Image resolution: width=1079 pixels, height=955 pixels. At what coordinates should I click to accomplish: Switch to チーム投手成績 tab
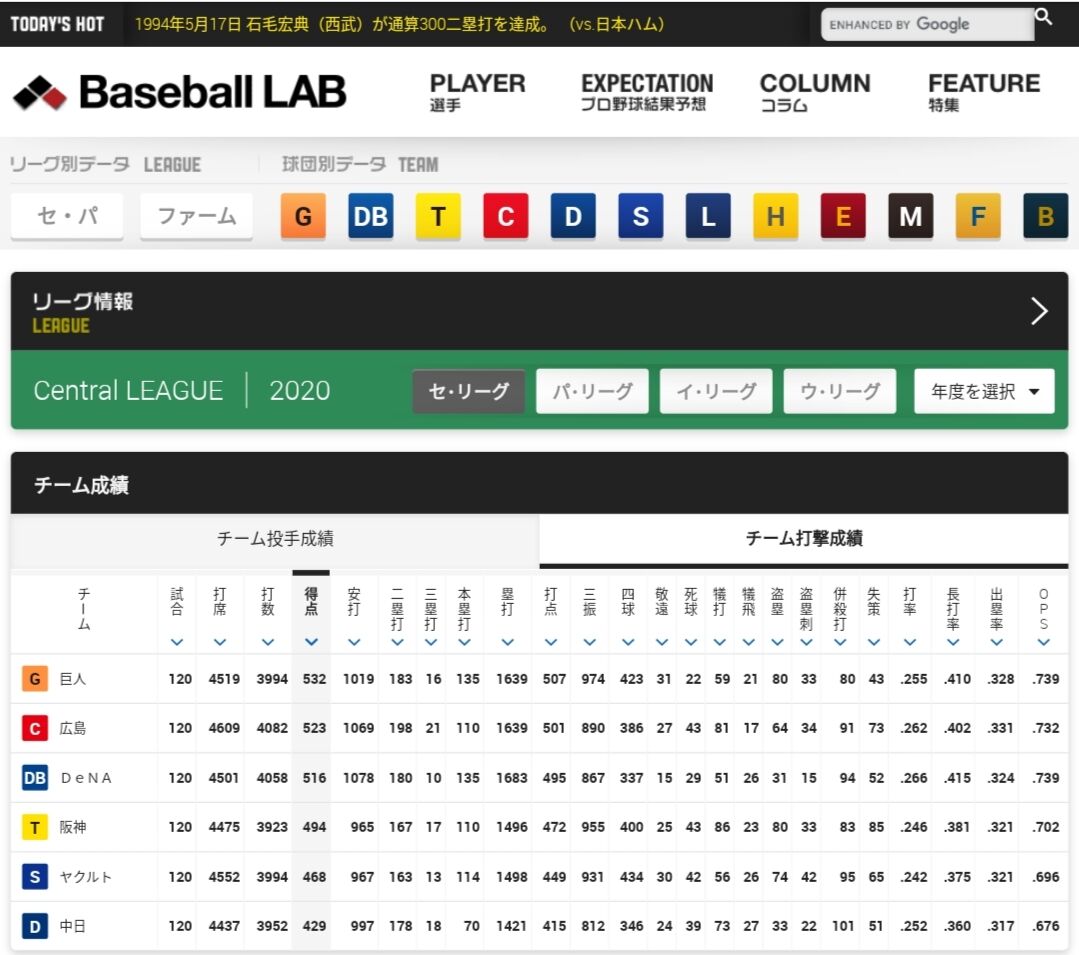pyautogui.click(x=275, y=539)
